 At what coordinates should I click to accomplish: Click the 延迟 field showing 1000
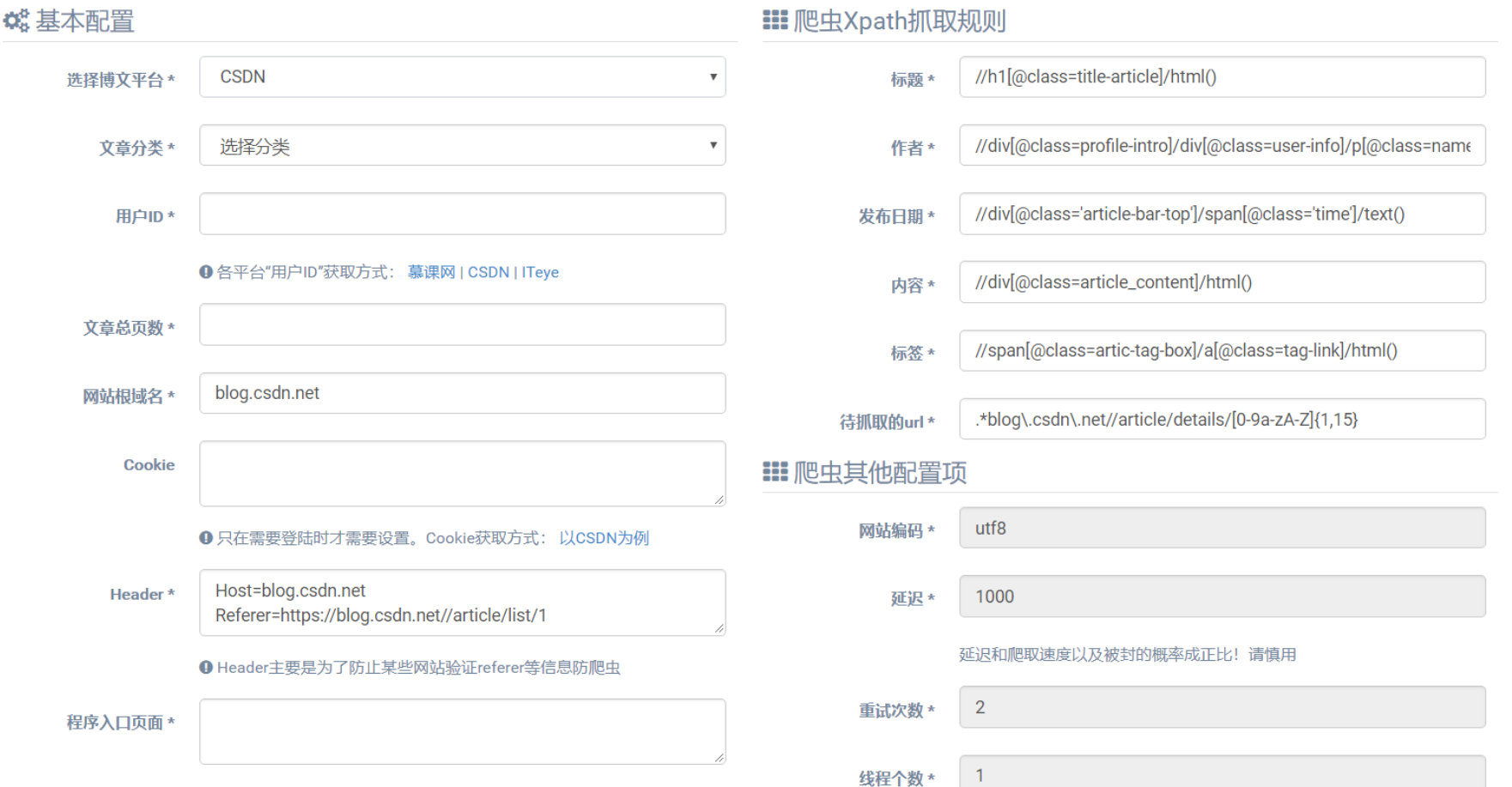(1224, 596)
